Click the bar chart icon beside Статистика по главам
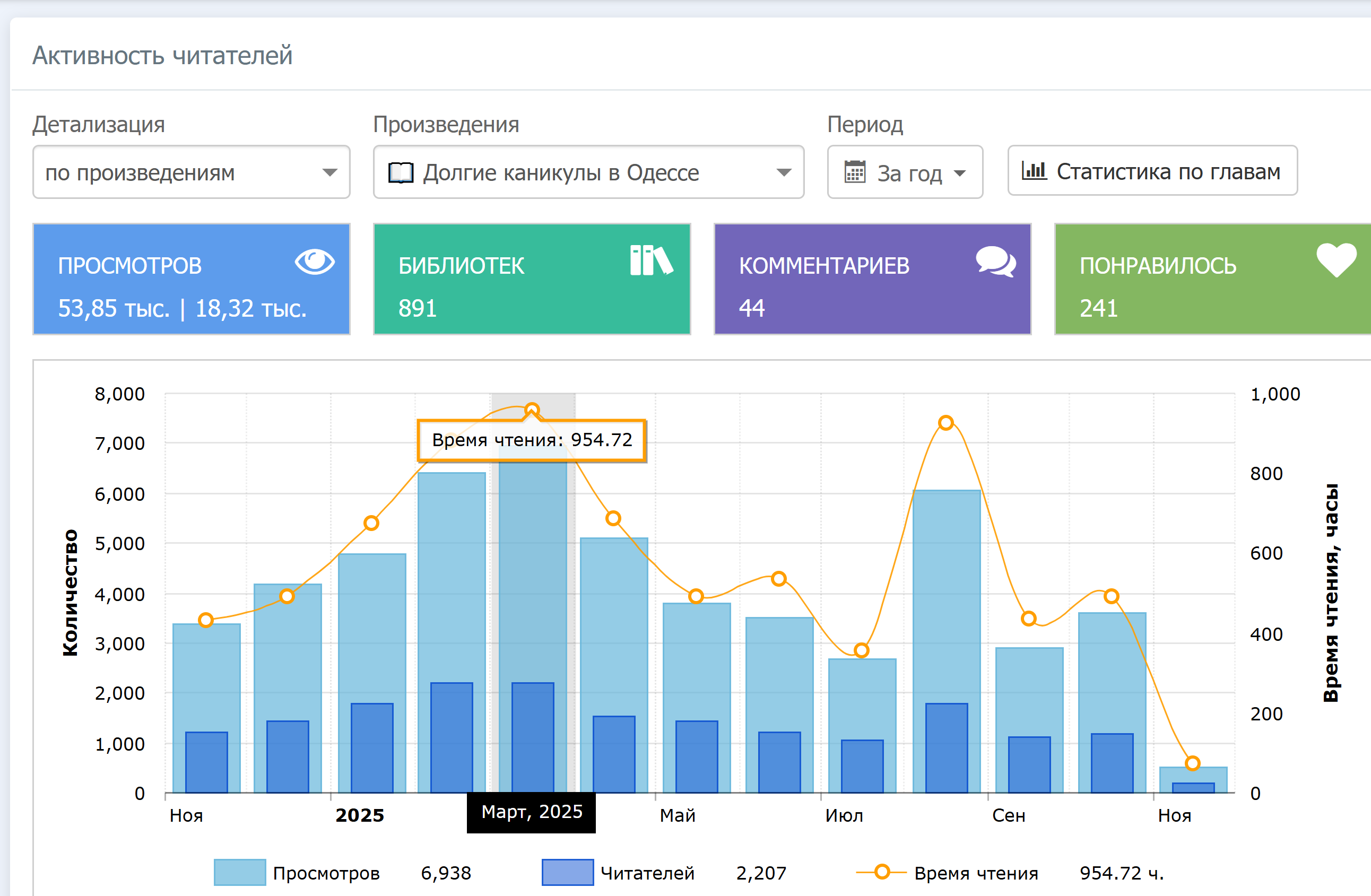The image size is (1371, 896). pos(1034,171)
